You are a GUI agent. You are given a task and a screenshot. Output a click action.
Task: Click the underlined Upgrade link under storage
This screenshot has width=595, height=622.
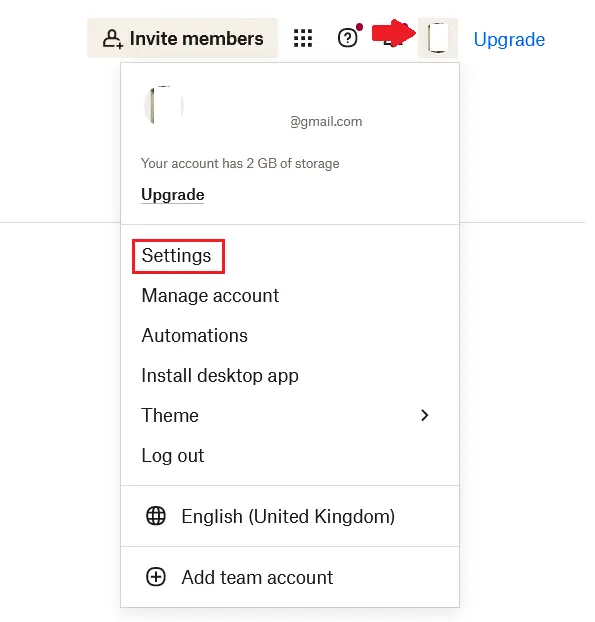click(173, 194)
